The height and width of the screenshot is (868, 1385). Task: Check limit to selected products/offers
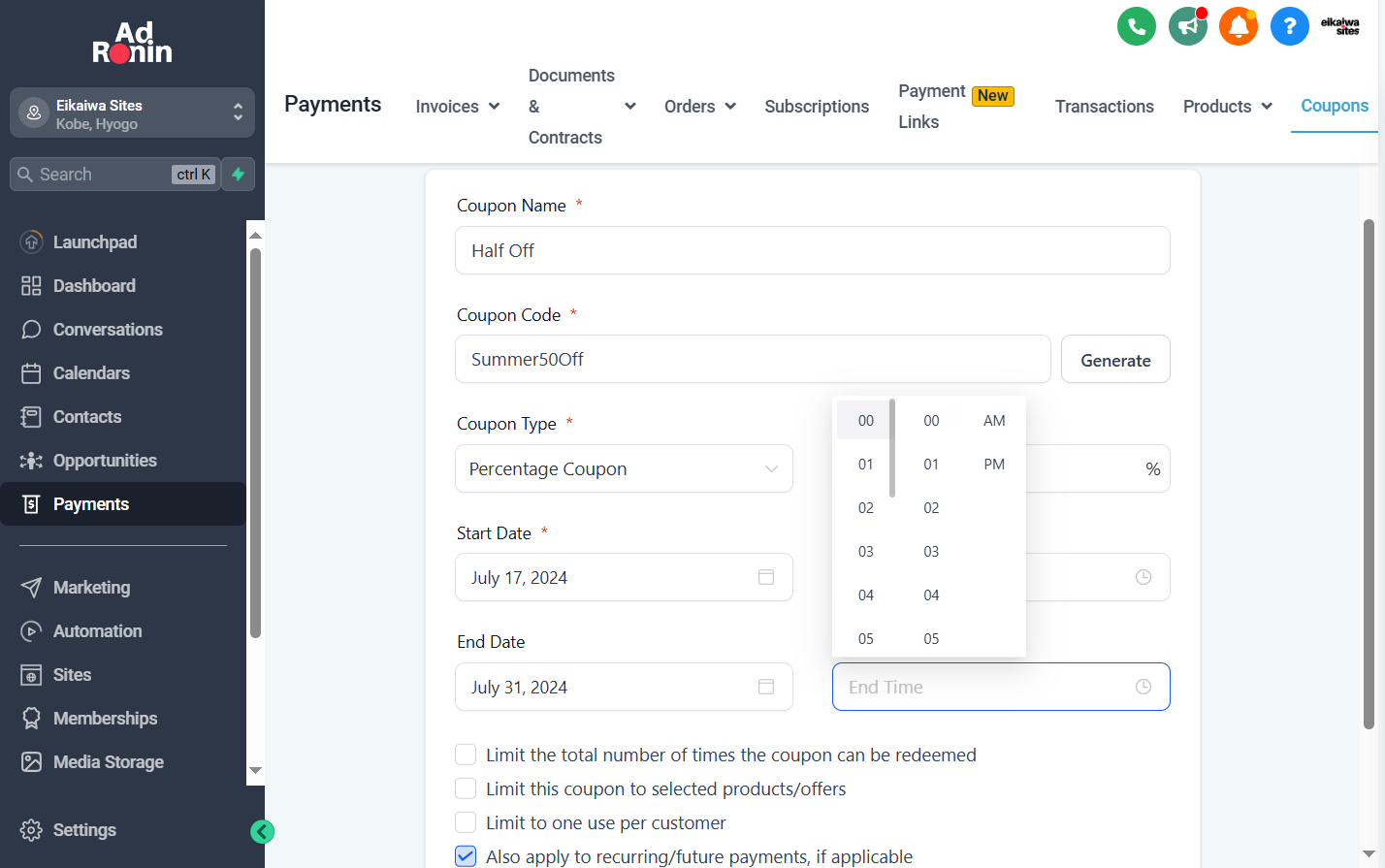(466, 788)
